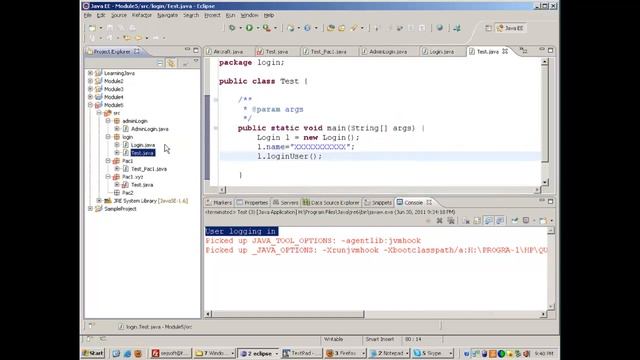The width and height of the screenshot is (640, 360).
Task: Open the Servers tab
Action: [286, 203]
